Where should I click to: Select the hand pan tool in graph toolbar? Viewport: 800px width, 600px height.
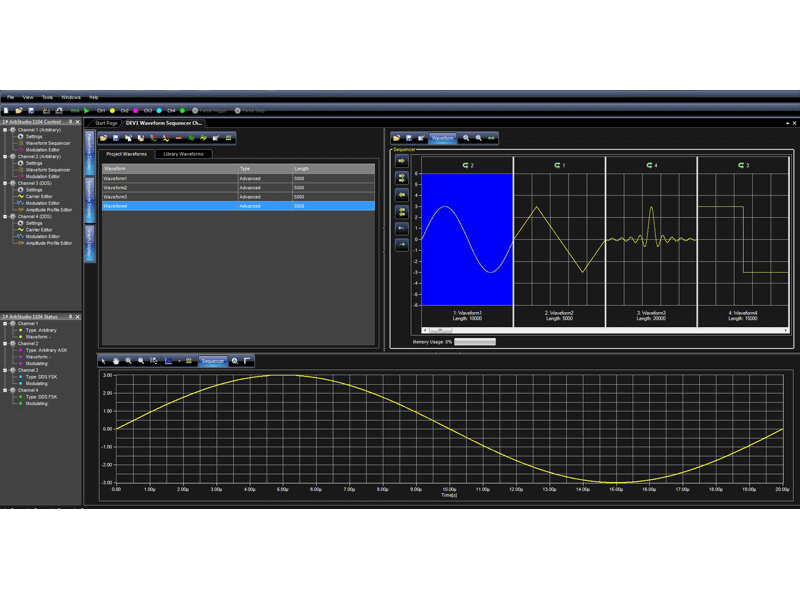(116, 361)
